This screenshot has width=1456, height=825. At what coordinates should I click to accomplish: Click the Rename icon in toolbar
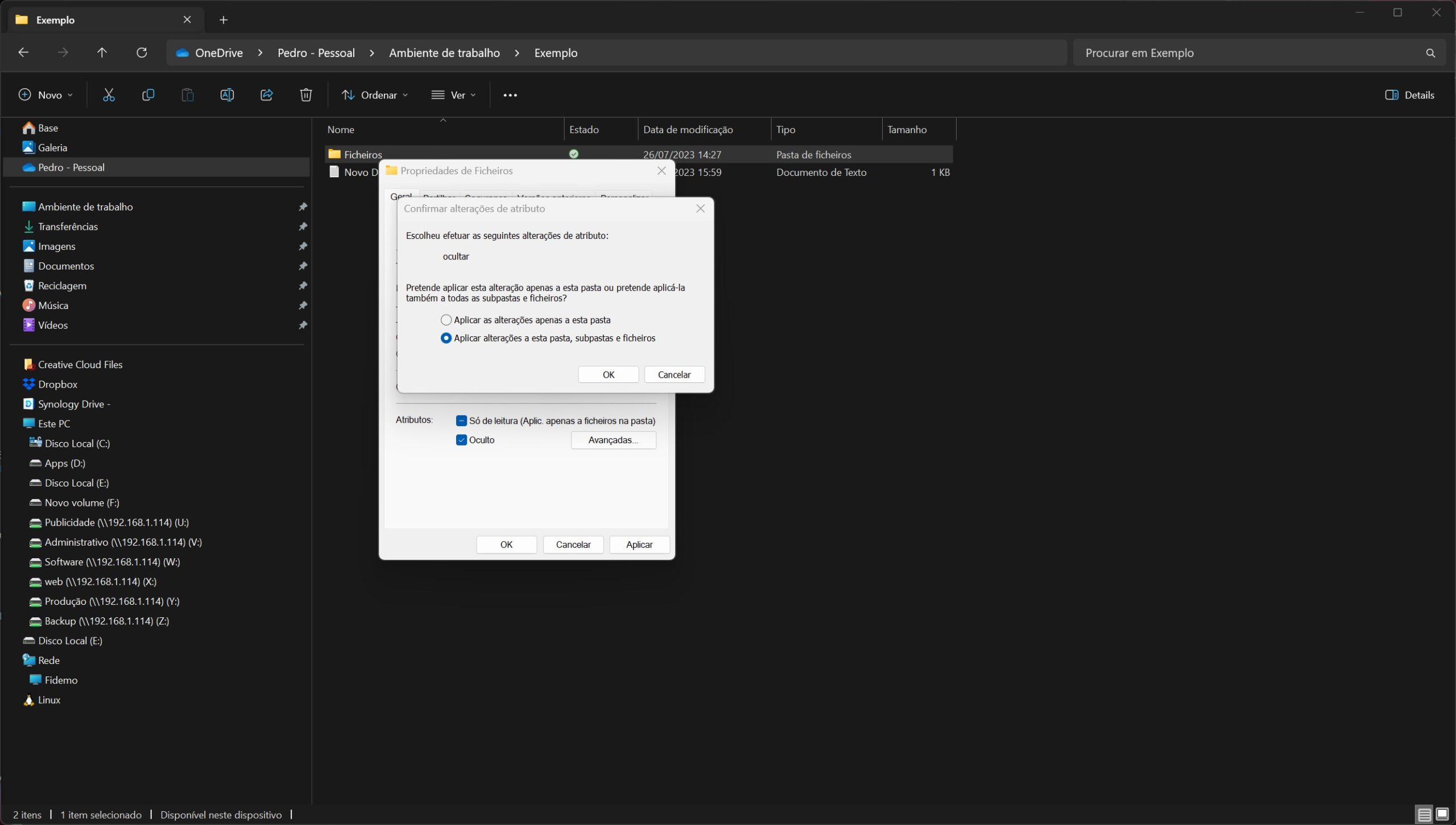click(x=227, y=95)
